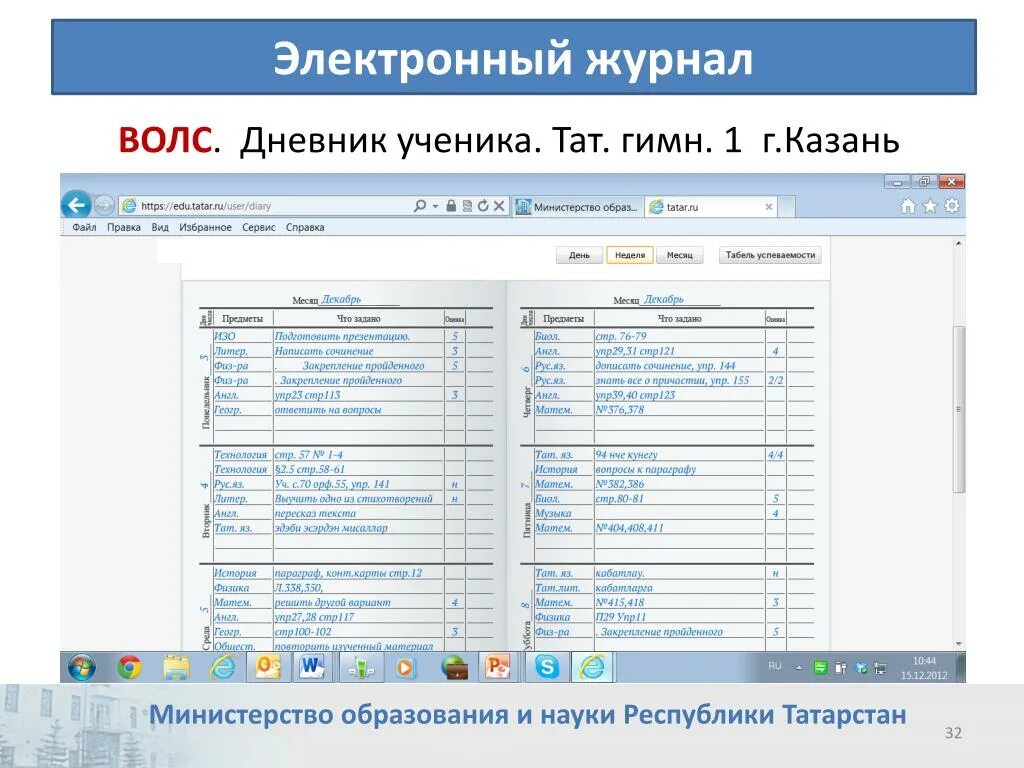Screen dimensions: 1024x768
Task: Click the scrollbar down arrow
Action: click(959, 643)
